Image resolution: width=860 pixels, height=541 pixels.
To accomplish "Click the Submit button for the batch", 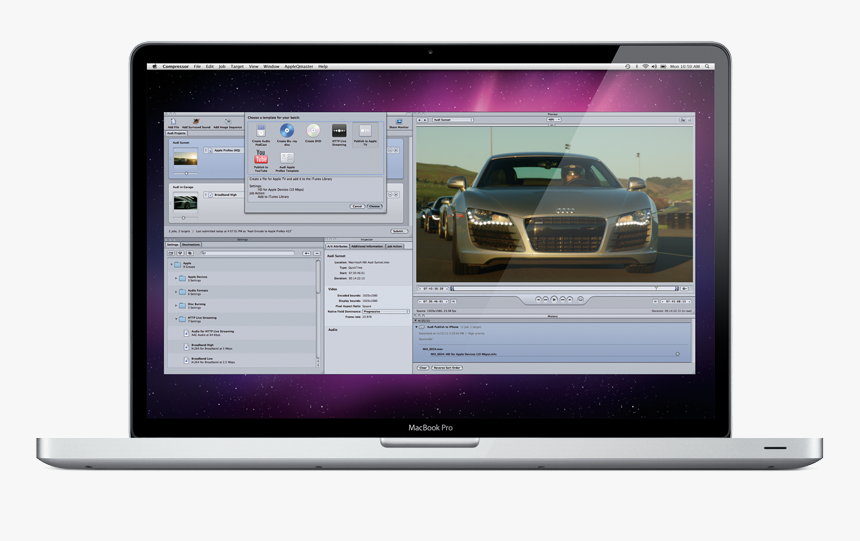I will pyautogui.click(x=398, y=231).
